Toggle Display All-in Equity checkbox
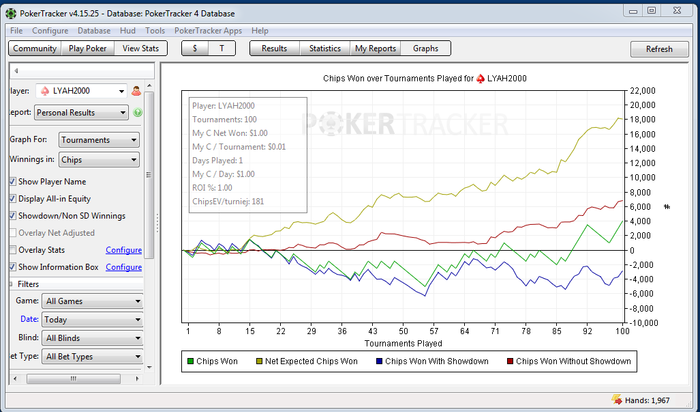 pyautogui.click(x=13, y=199)
